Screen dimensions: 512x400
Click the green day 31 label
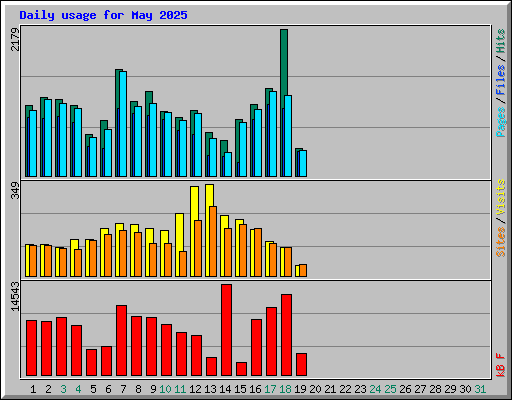pos(480,389)
